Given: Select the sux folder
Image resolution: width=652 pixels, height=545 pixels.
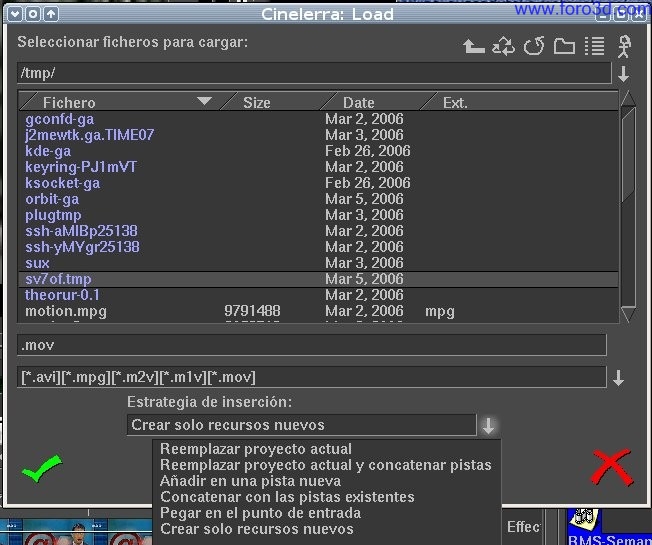Looking at the screenshot, I should click(37, 263).
